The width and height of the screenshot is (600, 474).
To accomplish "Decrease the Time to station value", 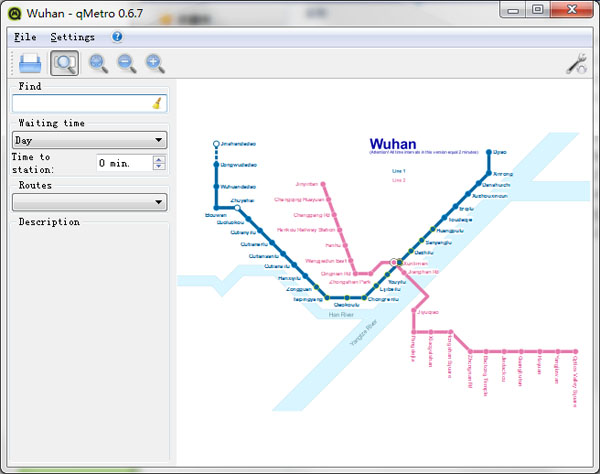I will click(159, 166).
